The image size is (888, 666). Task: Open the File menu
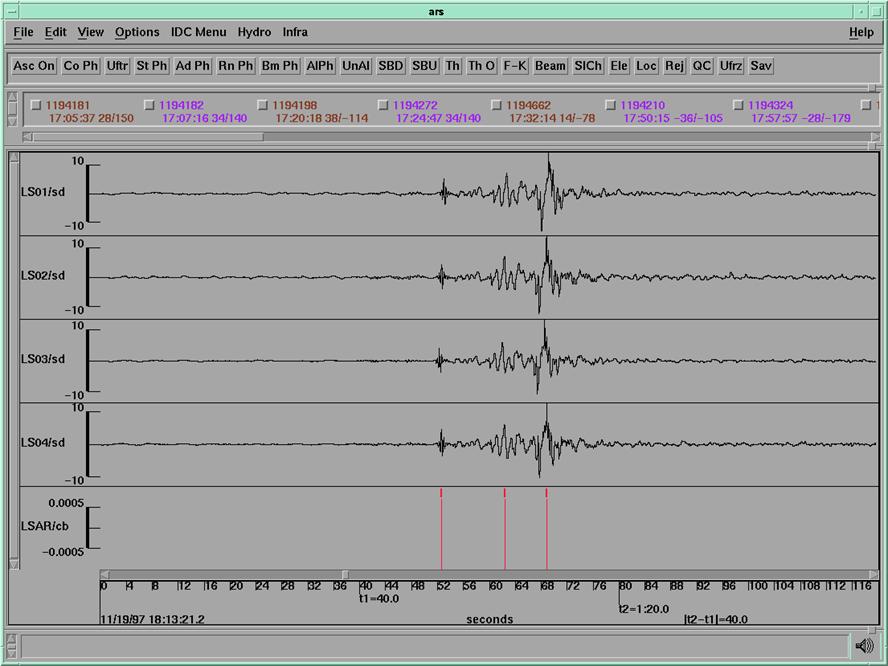point(23,32)
